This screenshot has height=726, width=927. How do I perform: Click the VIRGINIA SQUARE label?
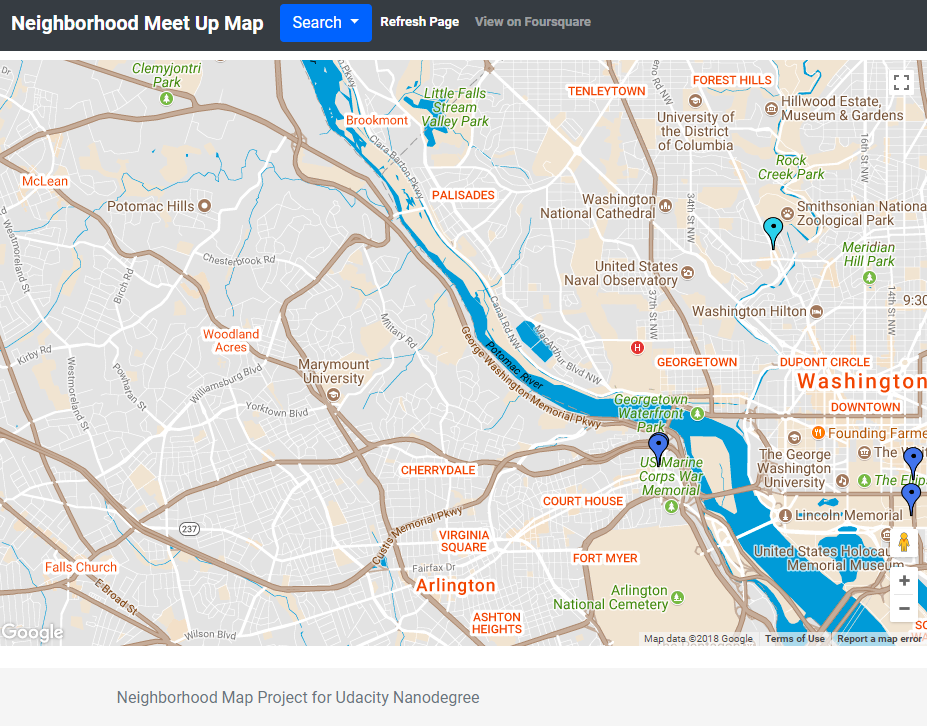point(464,541)
